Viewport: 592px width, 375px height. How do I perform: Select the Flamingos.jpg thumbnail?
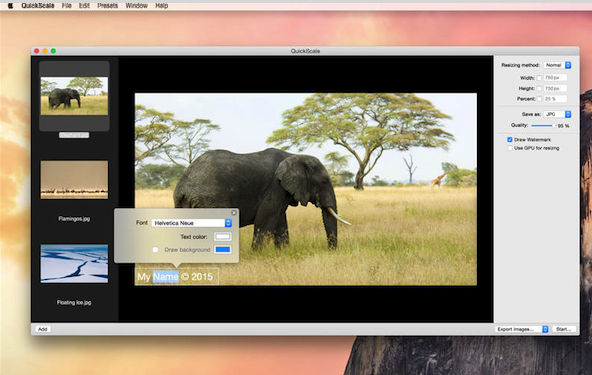(x=74, y=180)
